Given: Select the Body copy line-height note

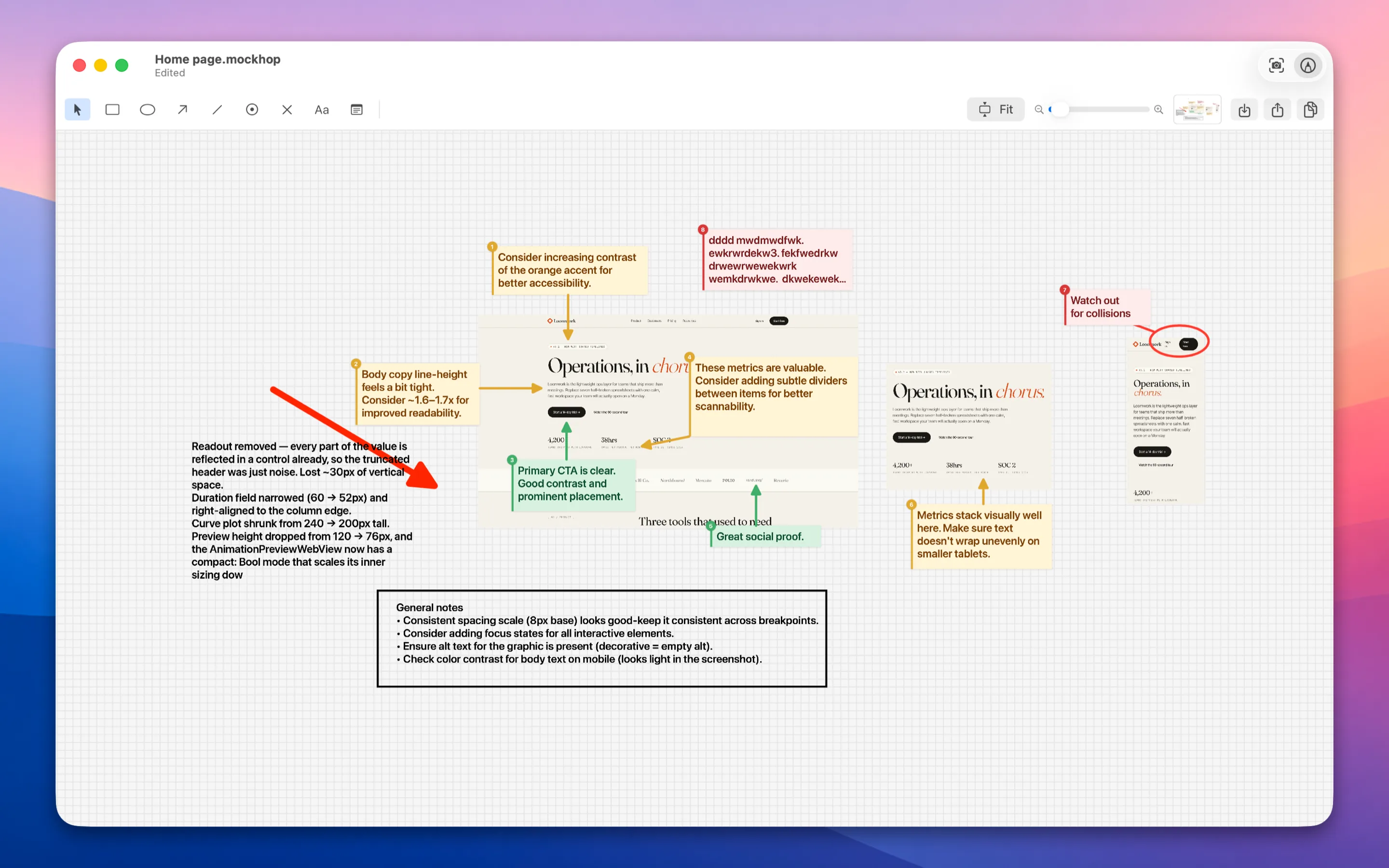Looking at the screenshot, I should pos(417,394).
